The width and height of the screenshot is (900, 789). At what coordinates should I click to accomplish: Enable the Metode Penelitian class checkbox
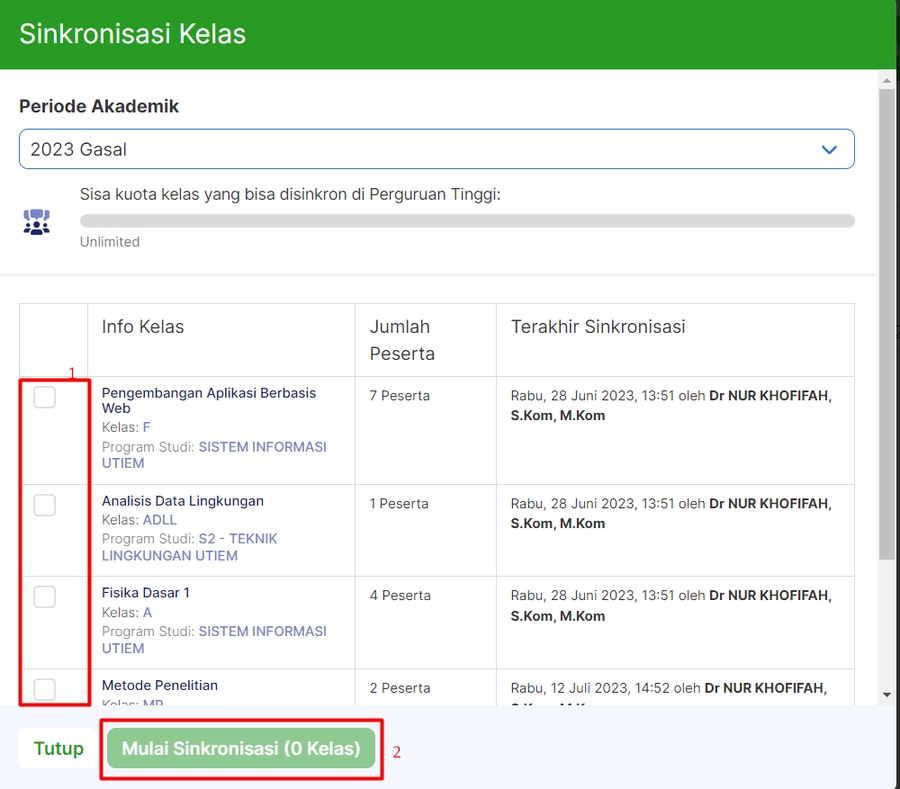click(x=45, y=689)
